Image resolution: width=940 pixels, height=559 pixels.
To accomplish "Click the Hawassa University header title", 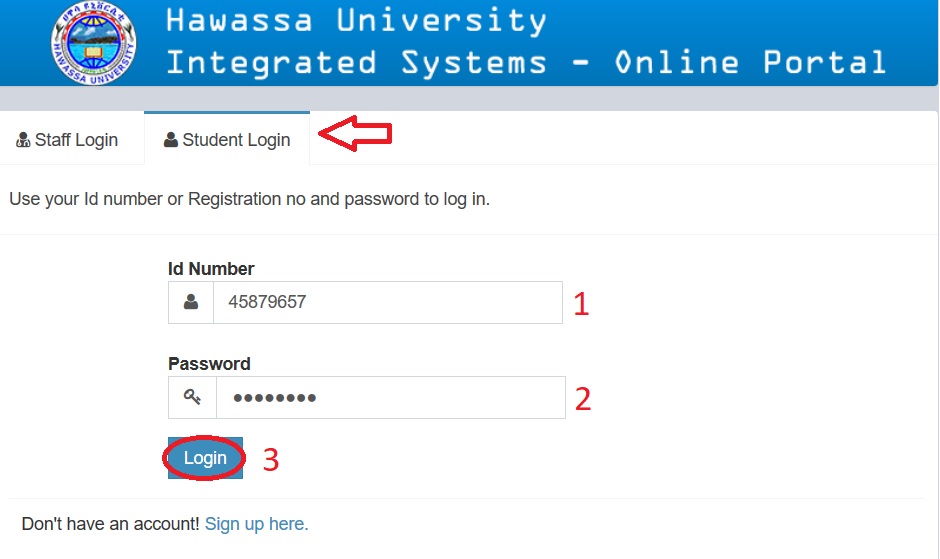I will [x=525, y=43].
